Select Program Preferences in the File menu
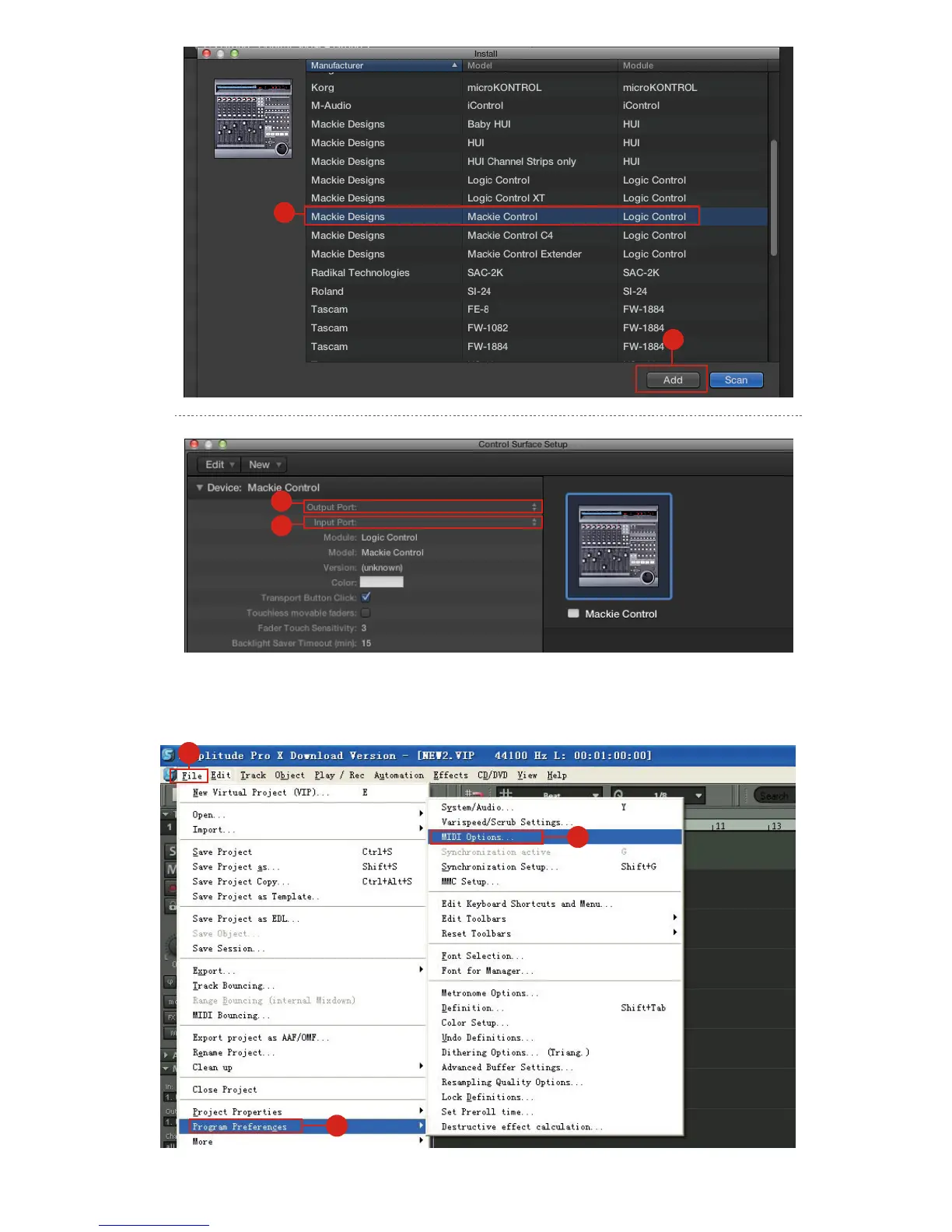952x1232 pixels. point(303,1126)
